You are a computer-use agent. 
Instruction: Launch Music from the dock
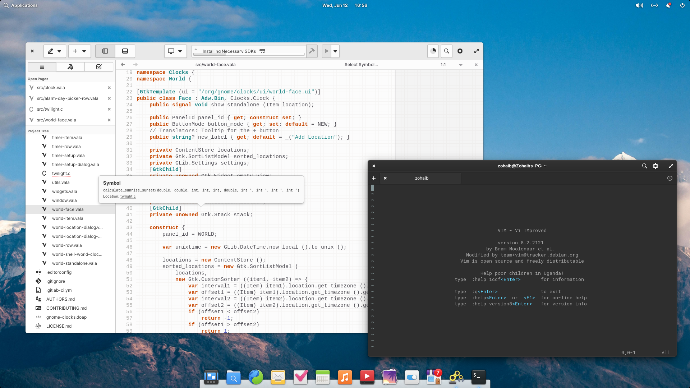tap(345, 377)
